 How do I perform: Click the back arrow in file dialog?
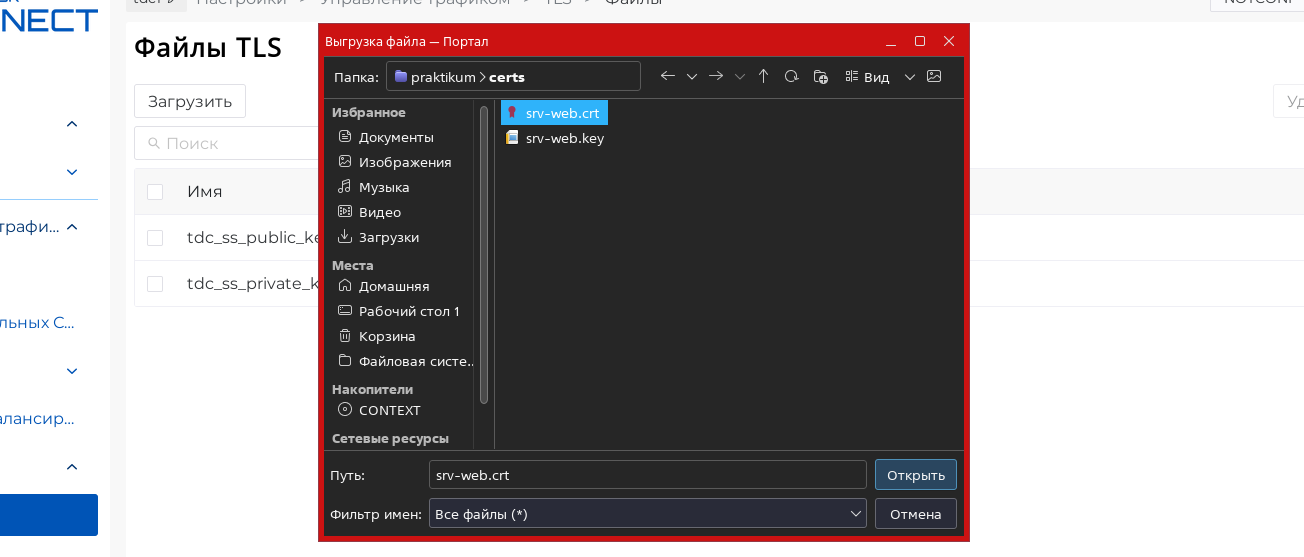[668, 76]
